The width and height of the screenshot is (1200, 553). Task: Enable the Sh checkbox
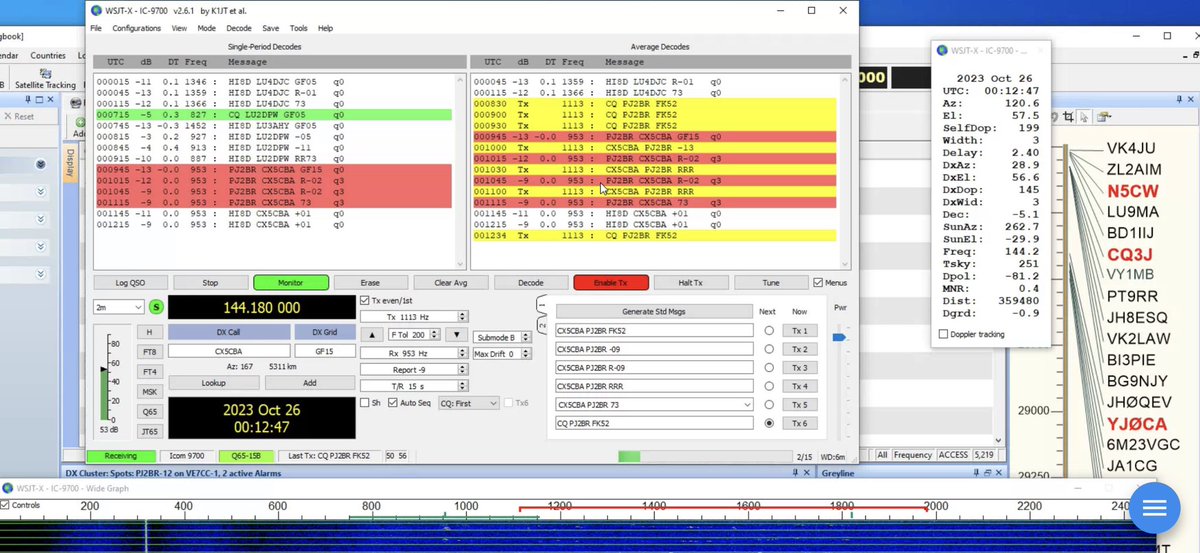click(x=365, y=403)
